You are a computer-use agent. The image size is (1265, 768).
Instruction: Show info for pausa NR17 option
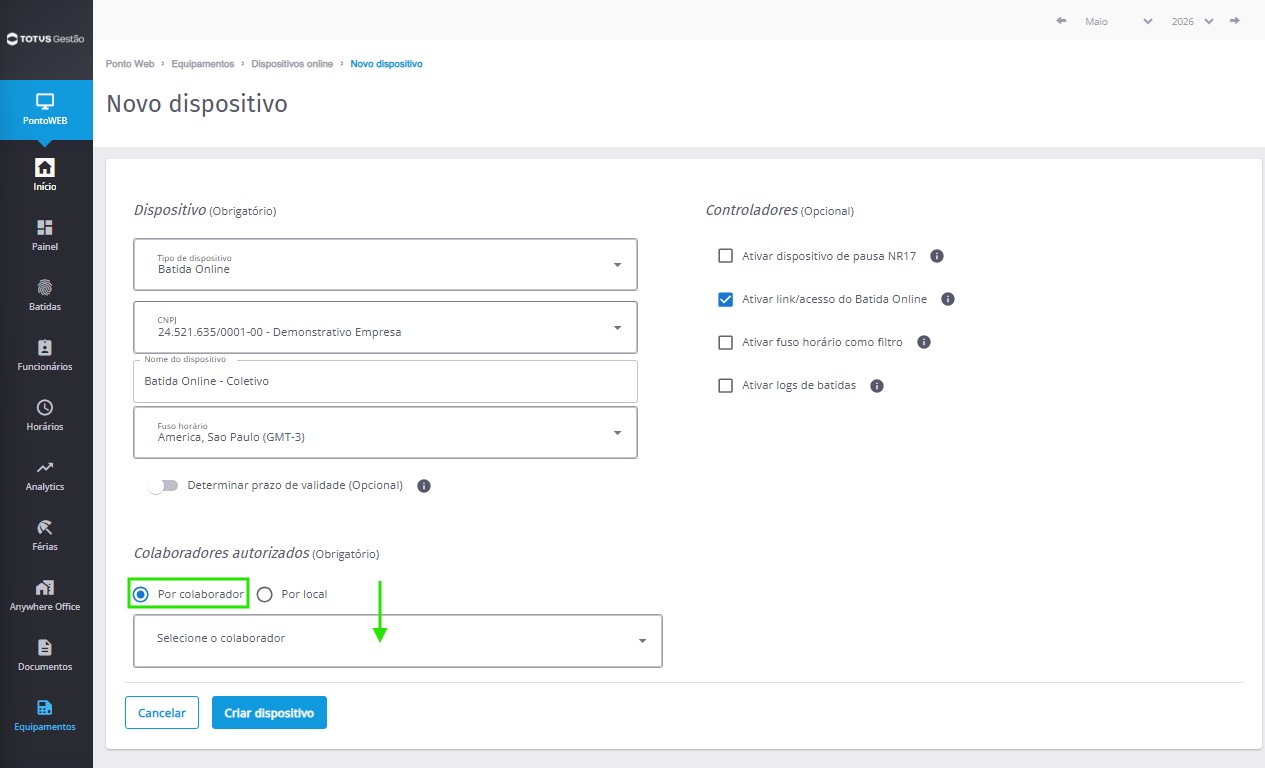click(x=937, y=256)
